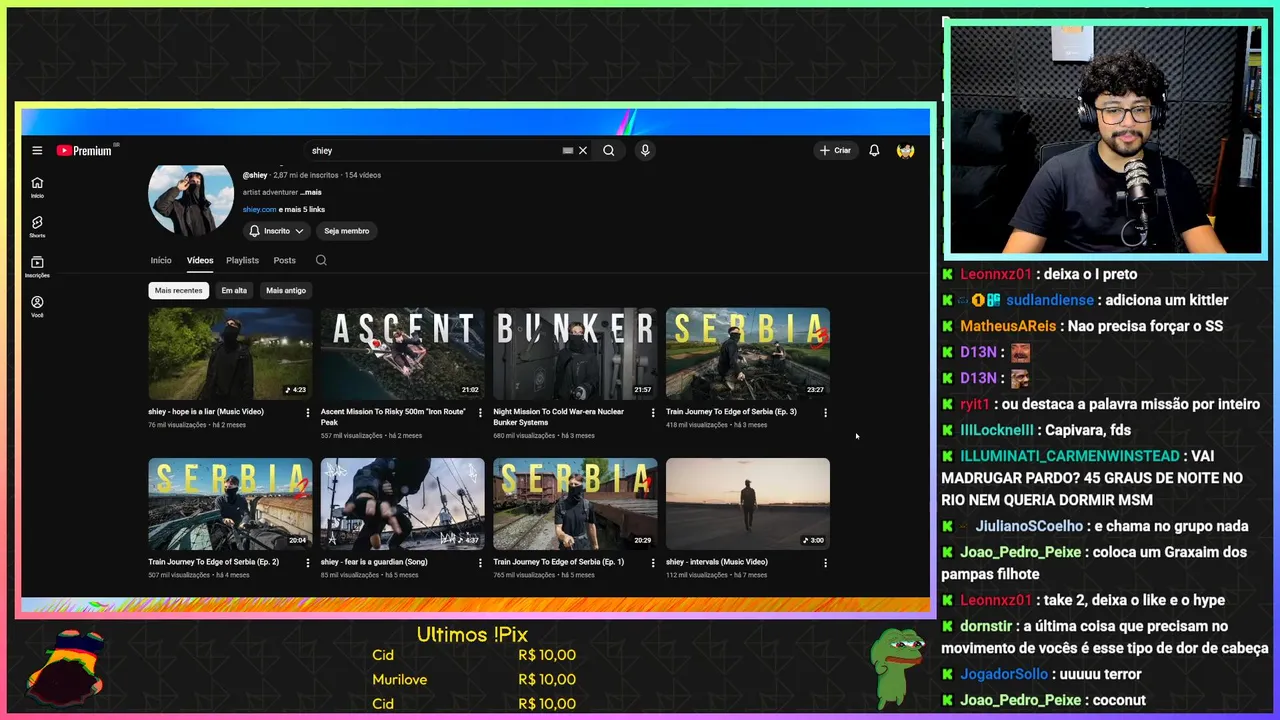Open options for fear is a guardian video
The image size is (1280, 720).
[480, 563]
